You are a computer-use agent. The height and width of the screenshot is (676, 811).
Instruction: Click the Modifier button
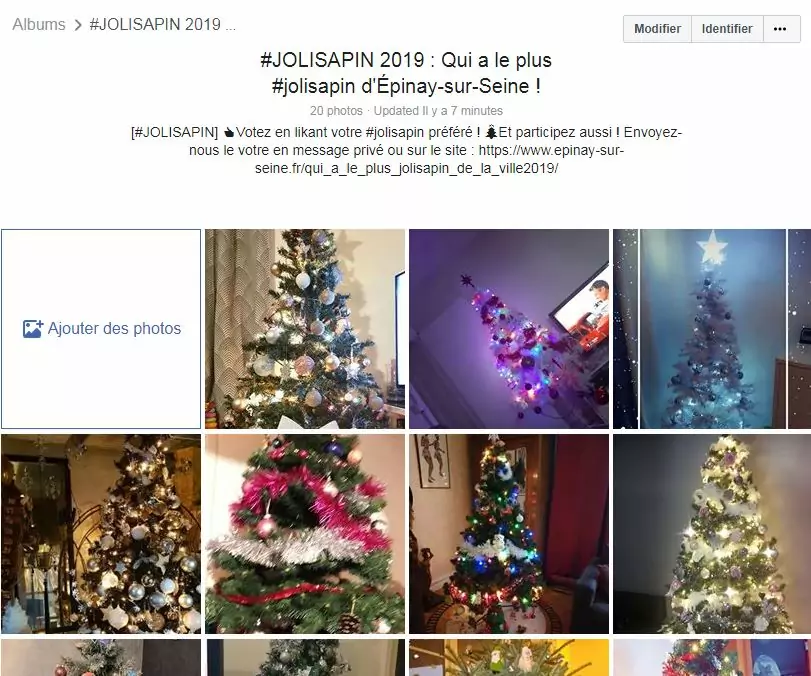click(x=657, y=29)
